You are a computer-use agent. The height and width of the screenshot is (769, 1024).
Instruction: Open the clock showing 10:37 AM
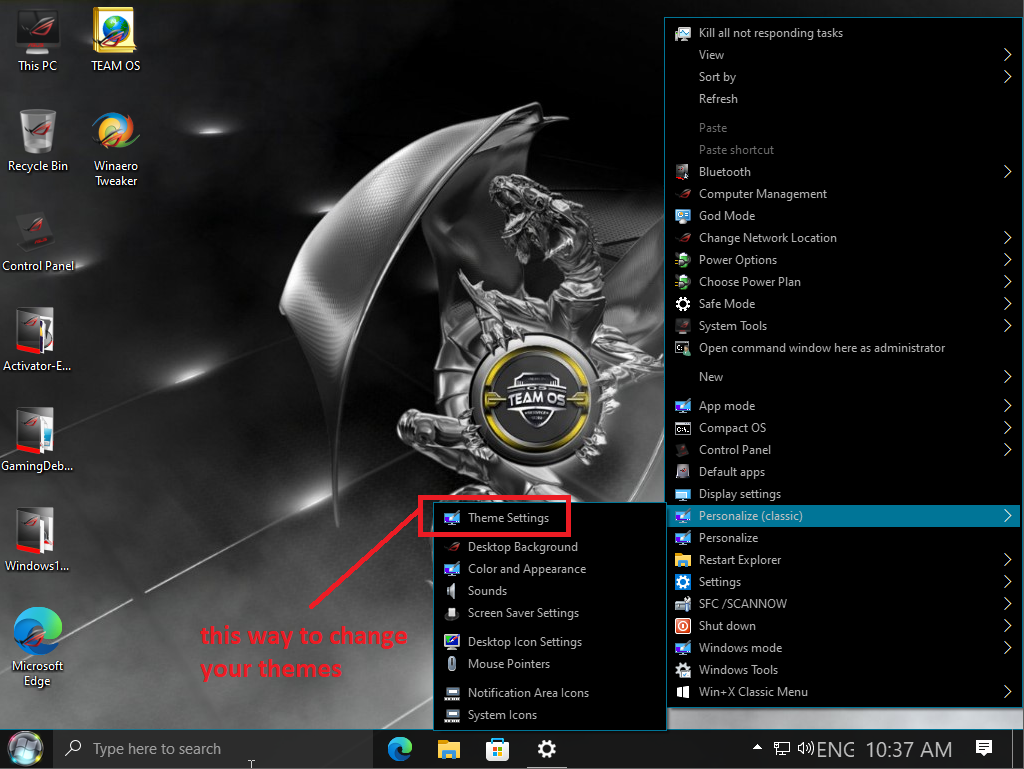click(908, 749)
